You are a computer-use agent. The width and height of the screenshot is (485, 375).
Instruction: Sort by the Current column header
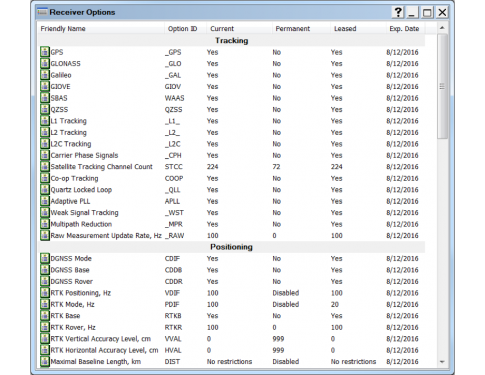(239, 29)
